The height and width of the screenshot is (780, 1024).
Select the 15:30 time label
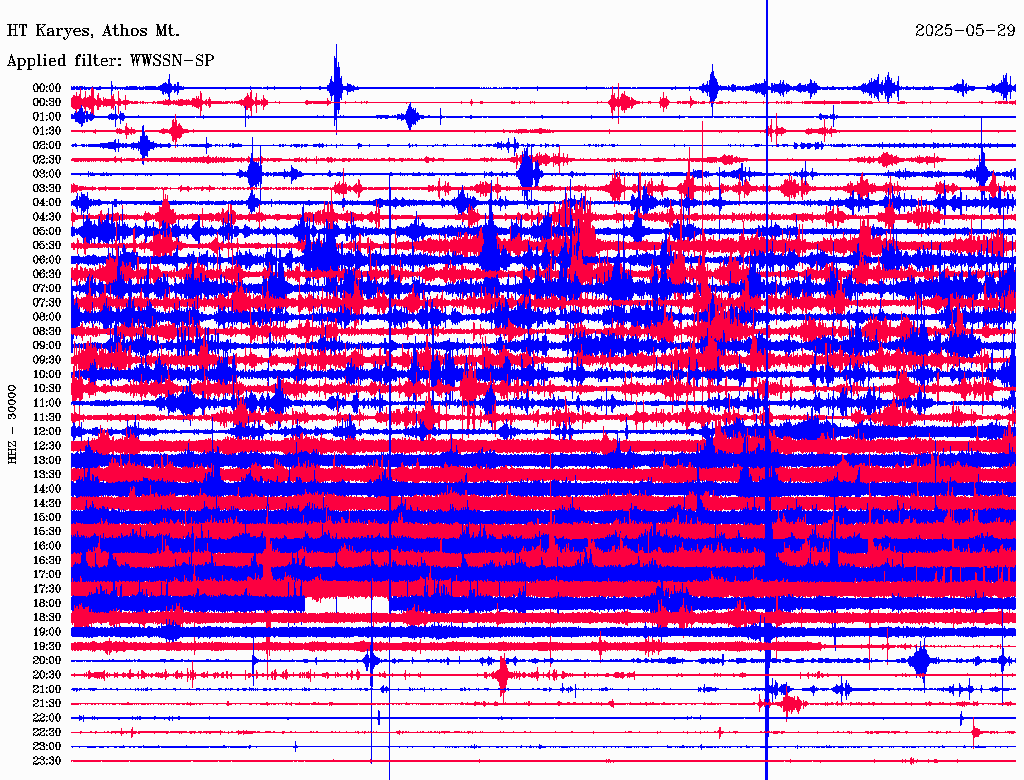coord(47,532)
